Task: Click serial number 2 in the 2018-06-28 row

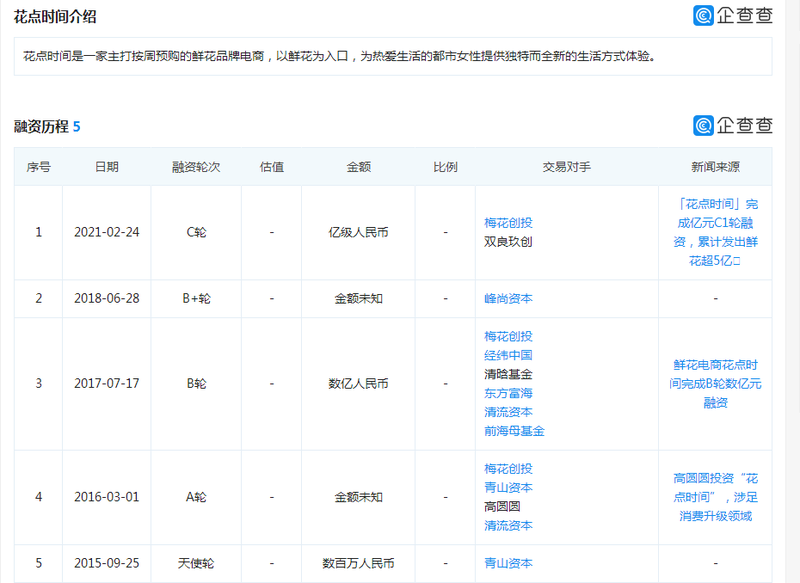Action: coord(38,299)
